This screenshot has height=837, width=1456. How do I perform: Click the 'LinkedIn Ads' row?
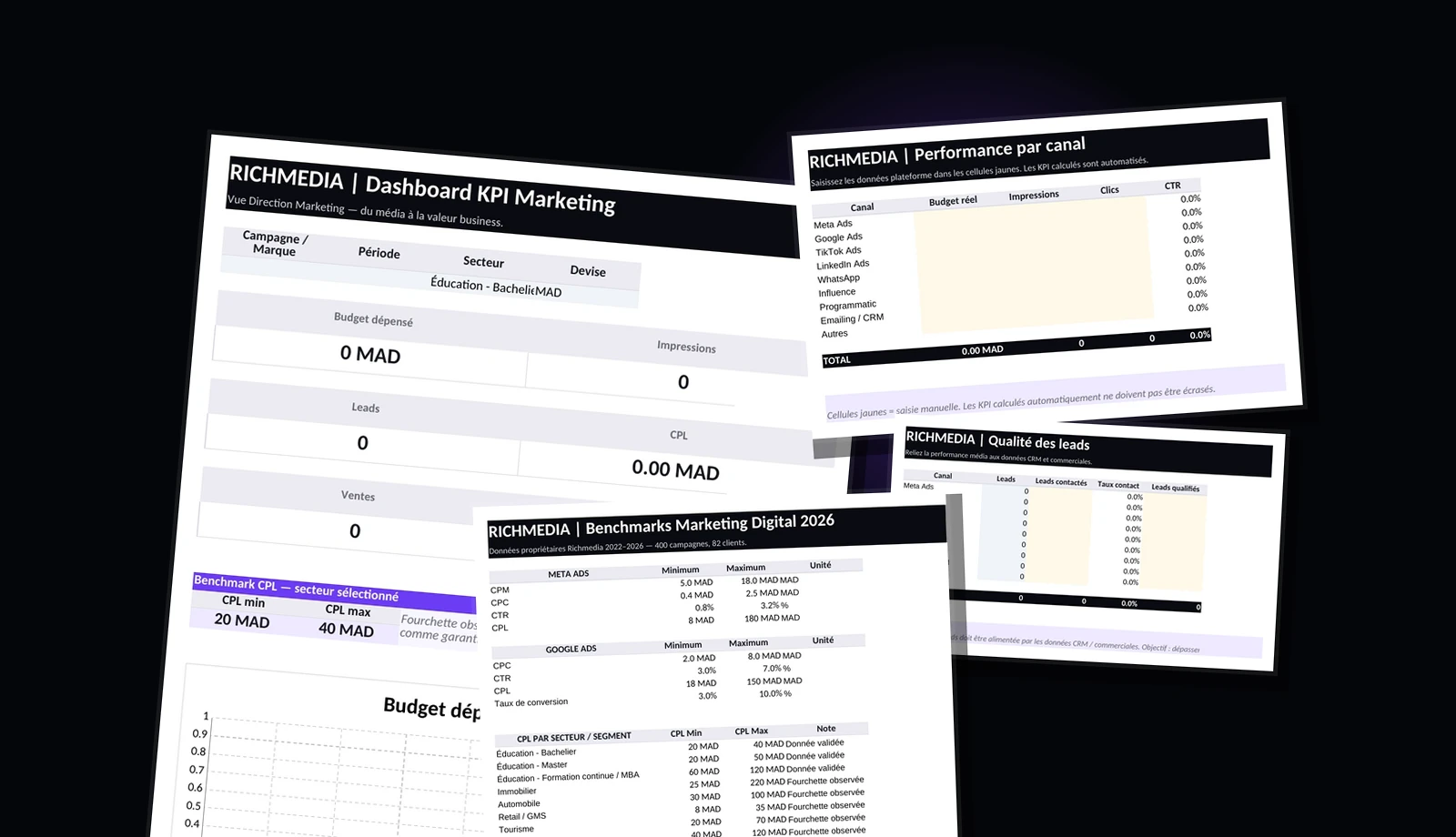[843, 265]
